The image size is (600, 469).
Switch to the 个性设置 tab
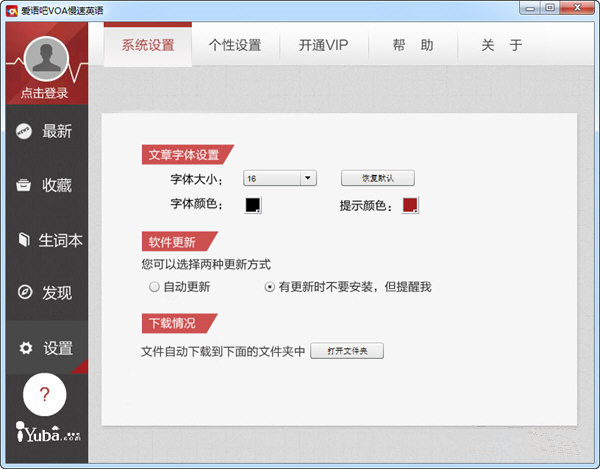point(234,45)
